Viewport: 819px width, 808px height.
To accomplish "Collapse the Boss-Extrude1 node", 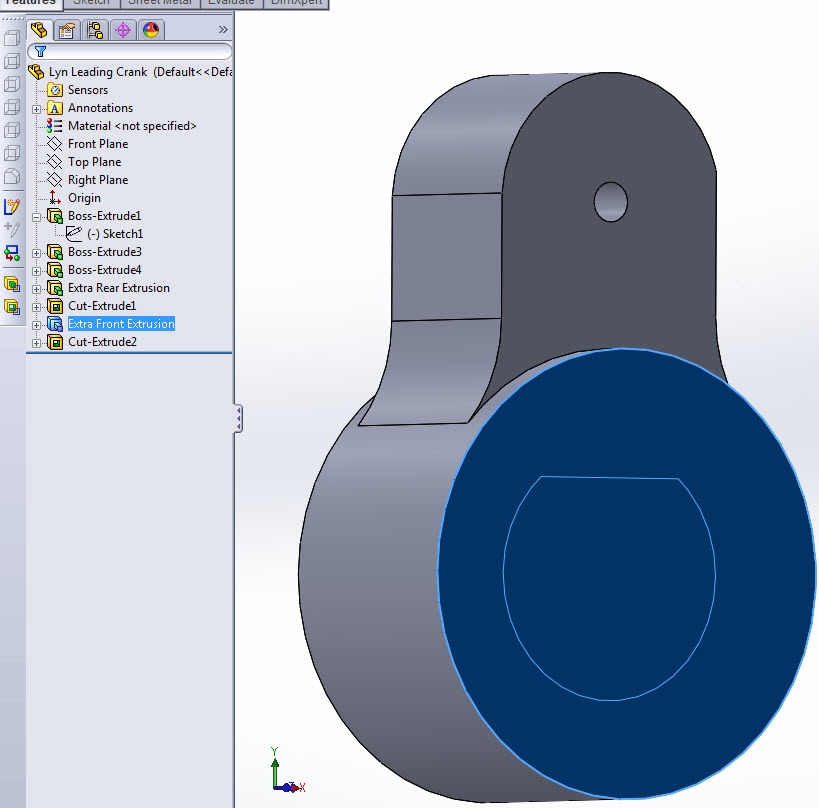I will click(36, 217).
